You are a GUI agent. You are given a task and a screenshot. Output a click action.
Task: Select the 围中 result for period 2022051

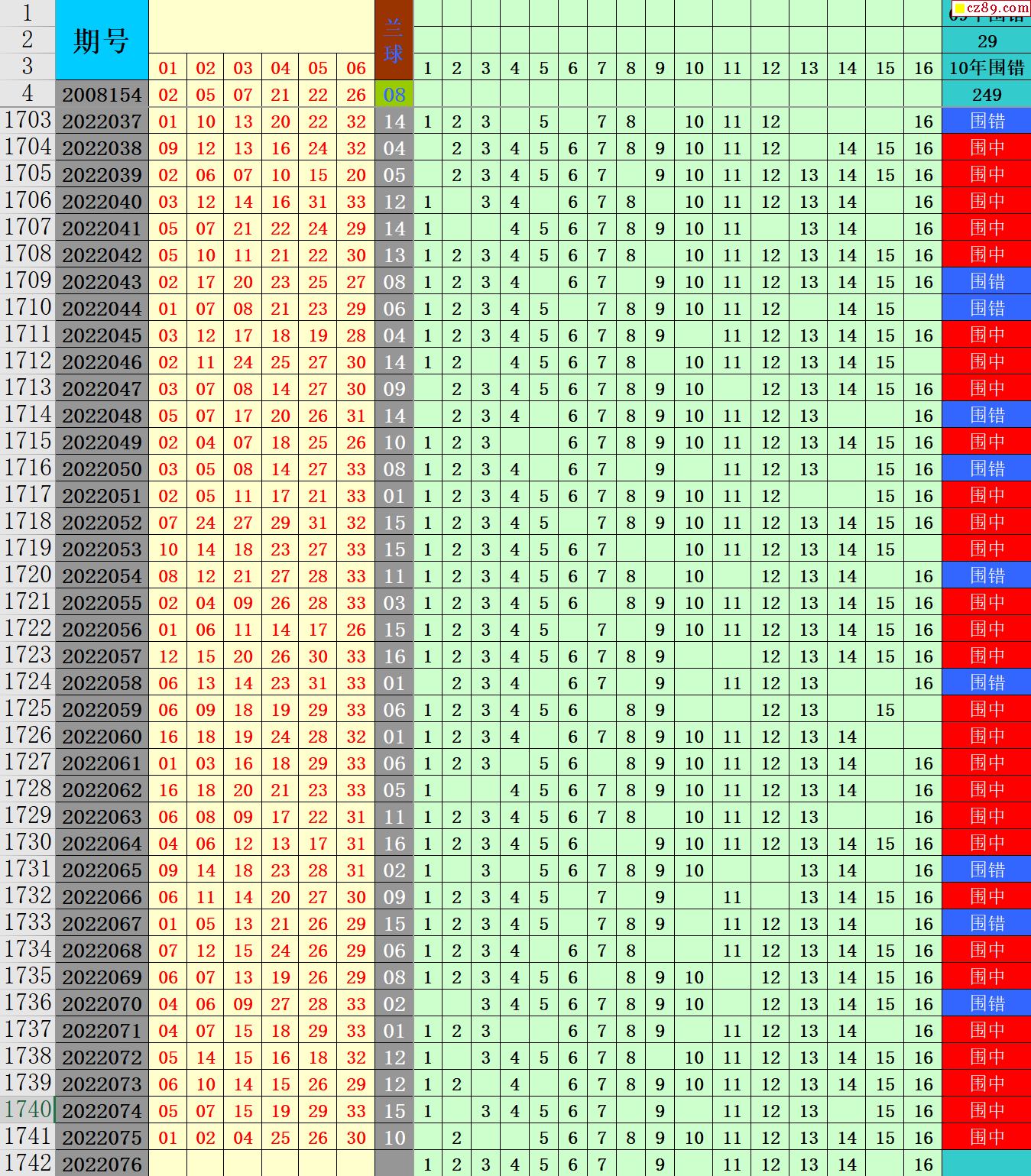click(x=987, y=495)
